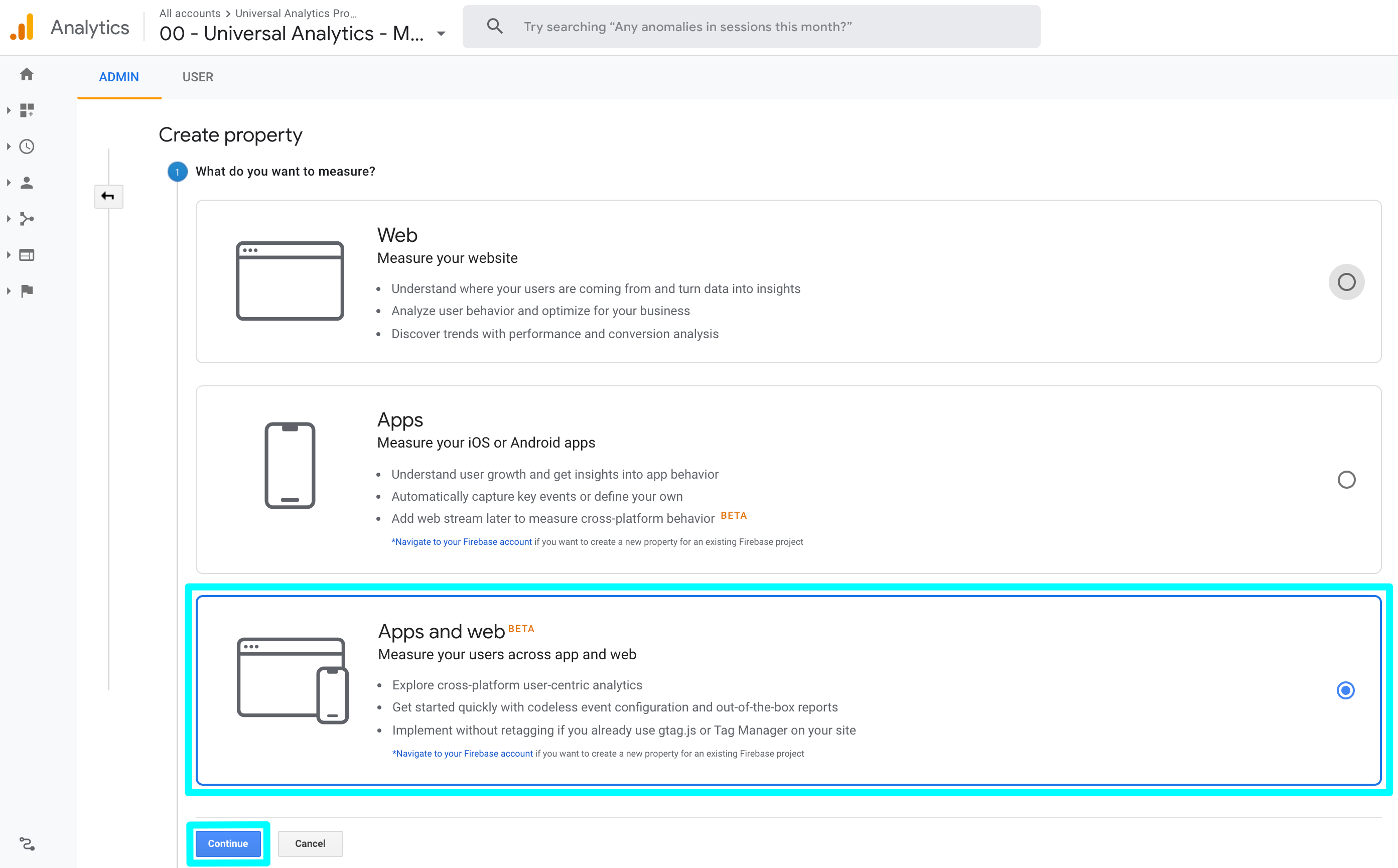Click the Apps heading text
Viewport: 1398px width, 868px height.
(400, 420)
